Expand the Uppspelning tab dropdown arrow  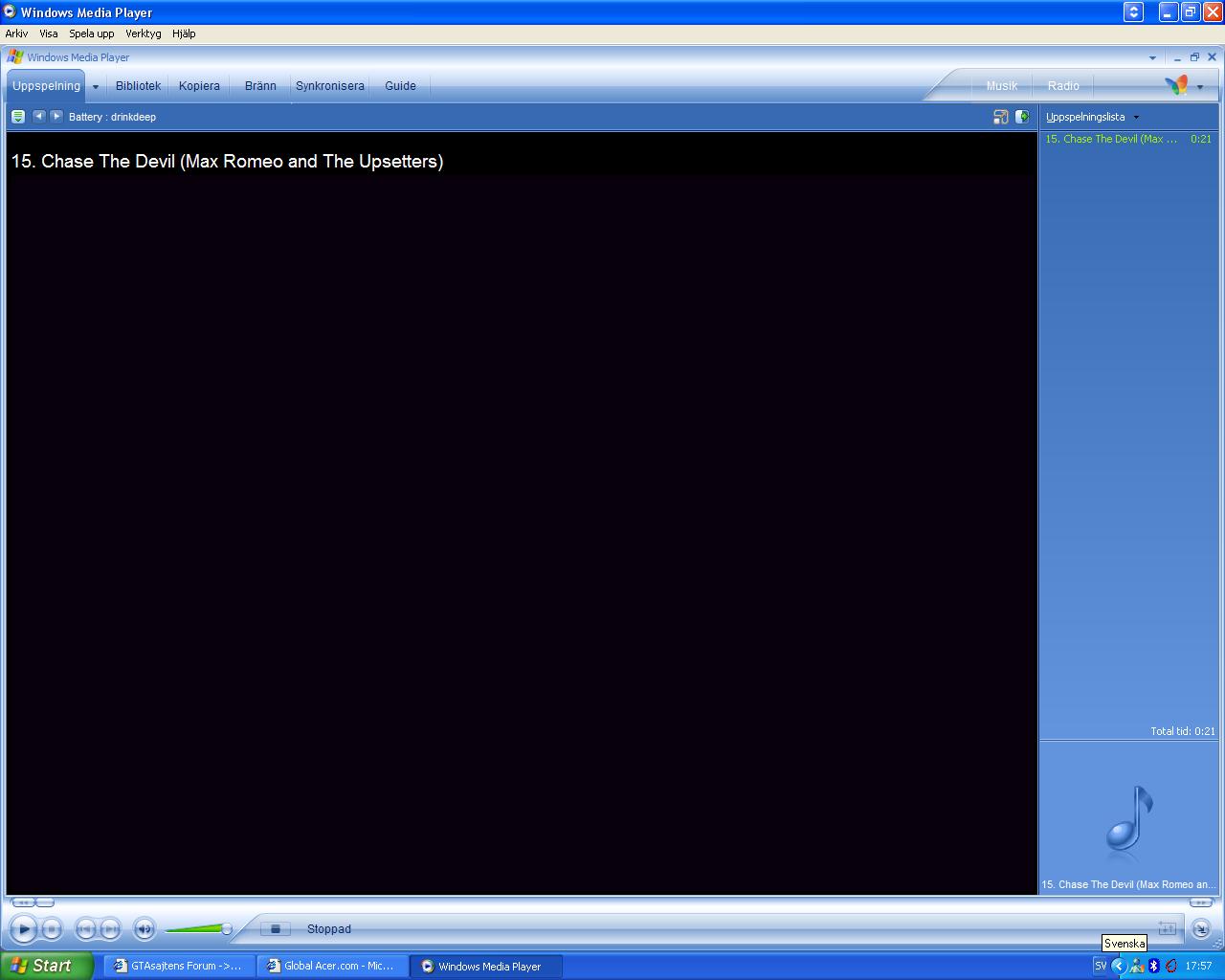point(96,86)
